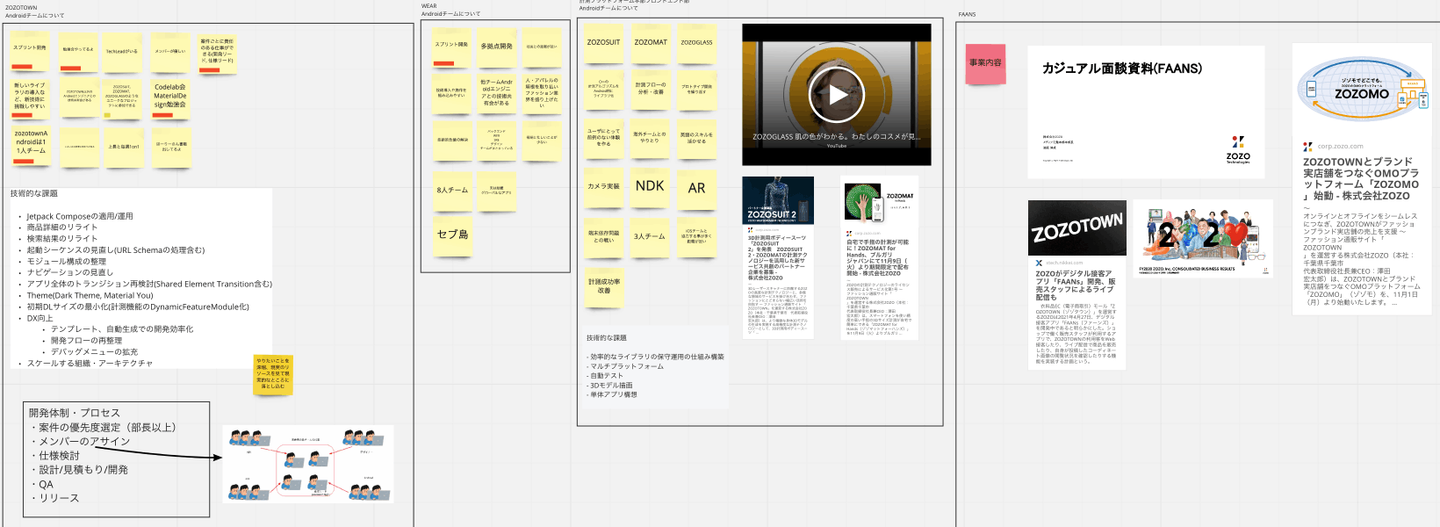Select the ZOZOSUIT sticky note
The image size is (1440, 527).
[x=604, y=43]
